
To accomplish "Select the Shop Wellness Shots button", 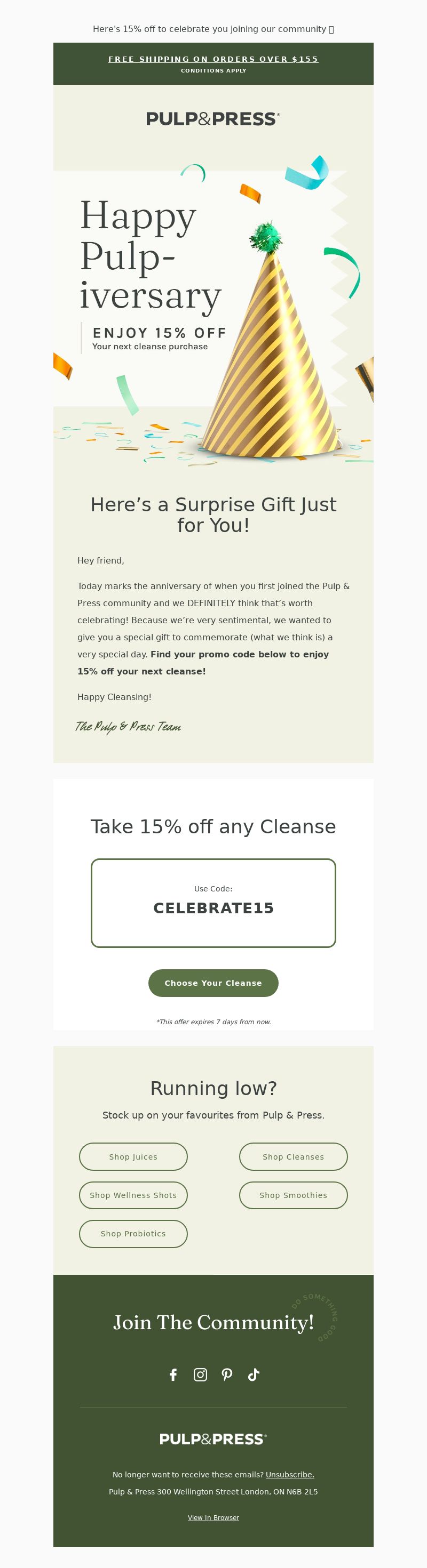I will pyautogui.click(x=133, y=1195).
